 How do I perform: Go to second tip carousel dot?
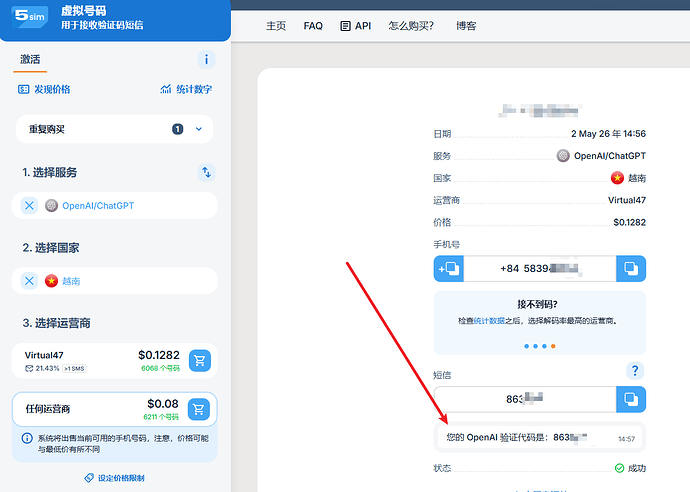click(x=535, y=346)
